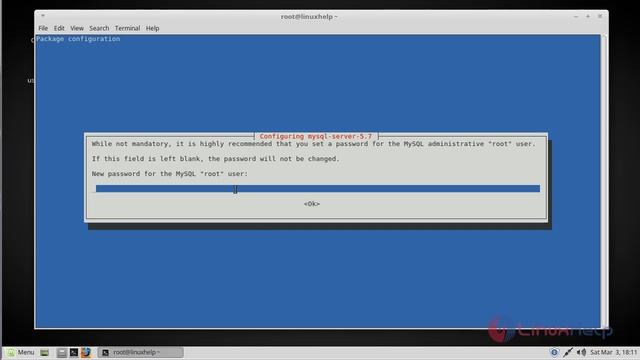The width and height of the screenshot is (640, 360).
Task: Click the MySQL root password input field
Action: click(x=318, y=189)
